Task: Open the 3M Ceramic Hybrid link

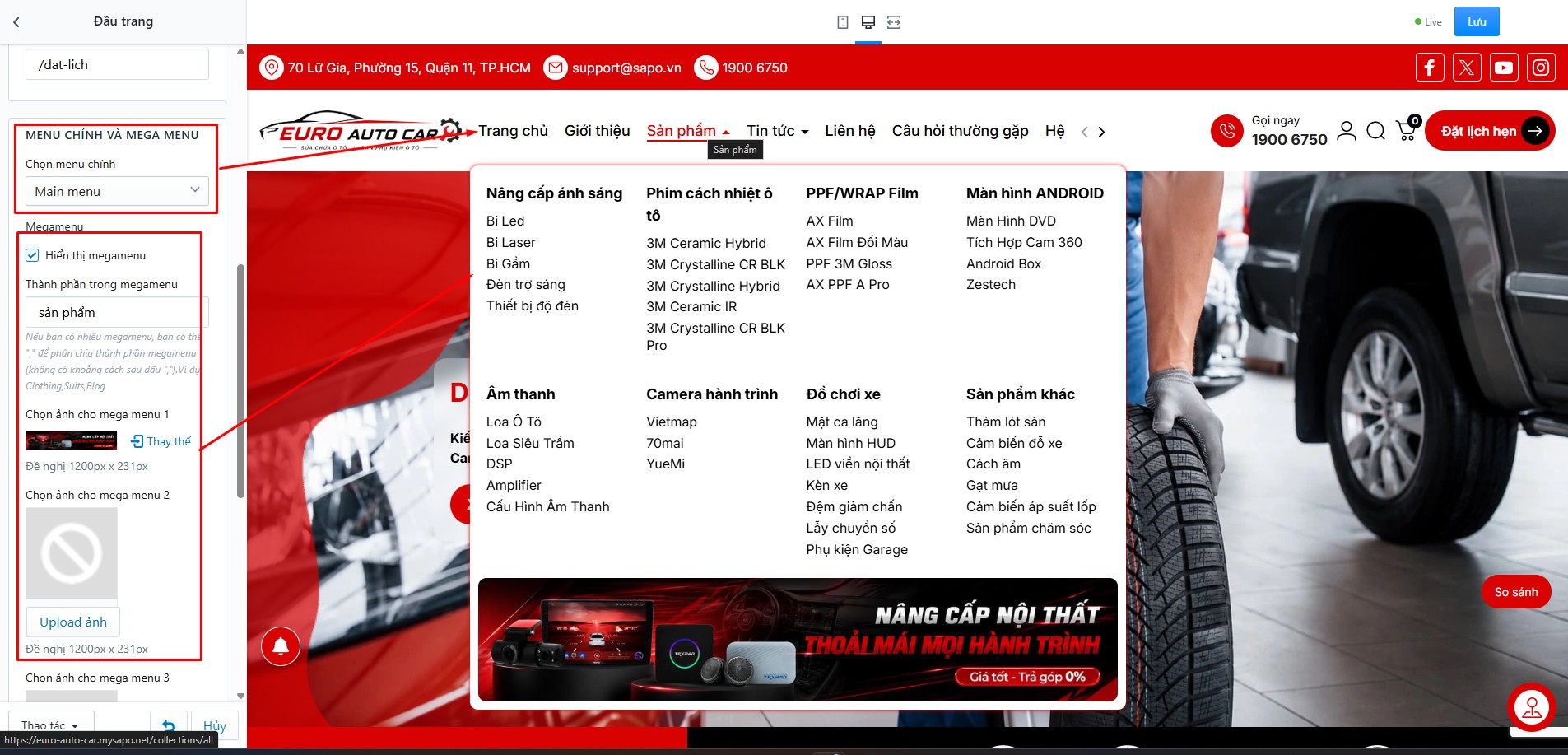Action: [x=706, y=243]
